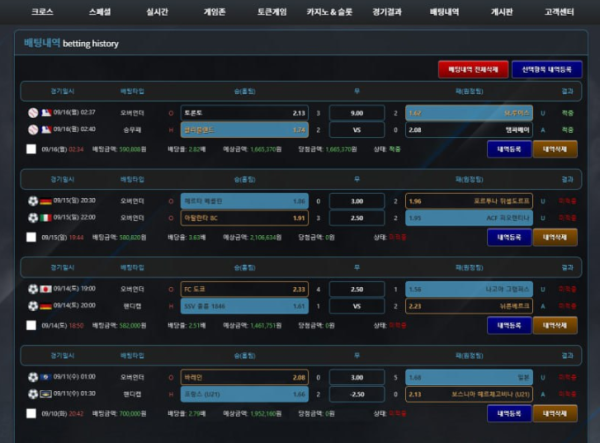This screenshot has width=600, height=443.
Task: Click Italian flag on 09/15 22:00 row
Action: (46, 218)
